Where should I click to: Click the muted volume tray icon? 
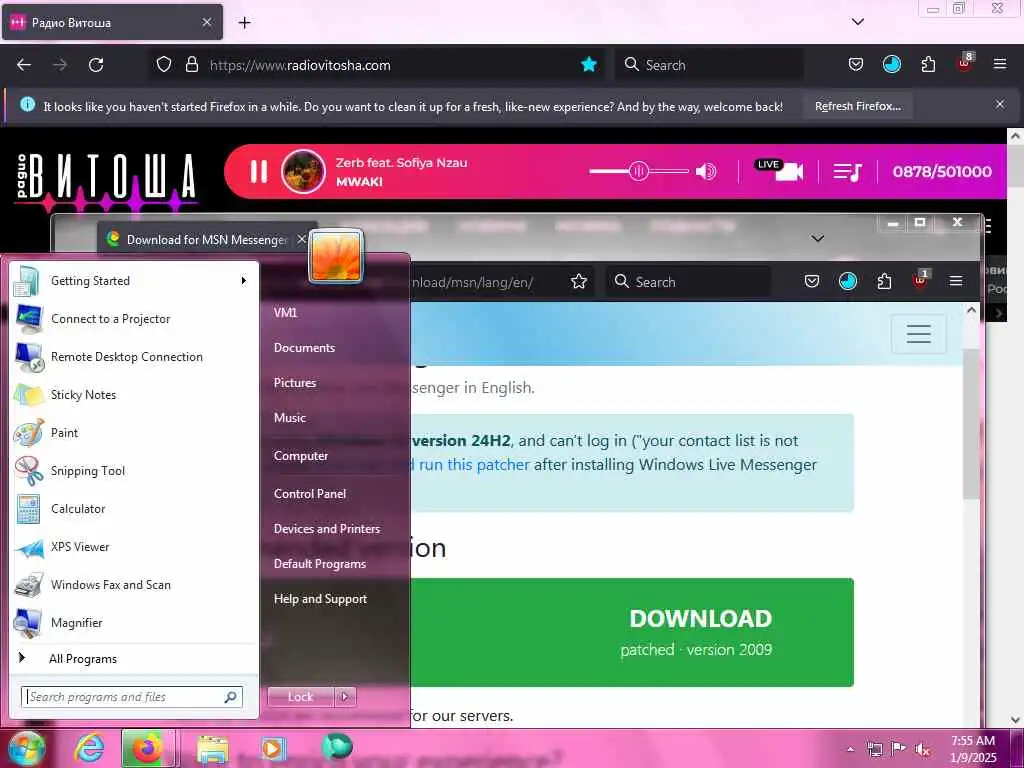coord(922,749)
